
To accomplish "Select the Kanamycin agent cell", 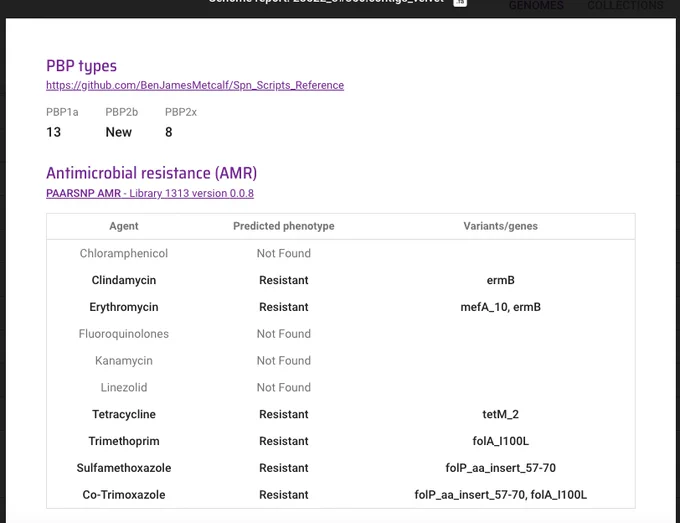I will pyautogui.click(x=124, y=361).
